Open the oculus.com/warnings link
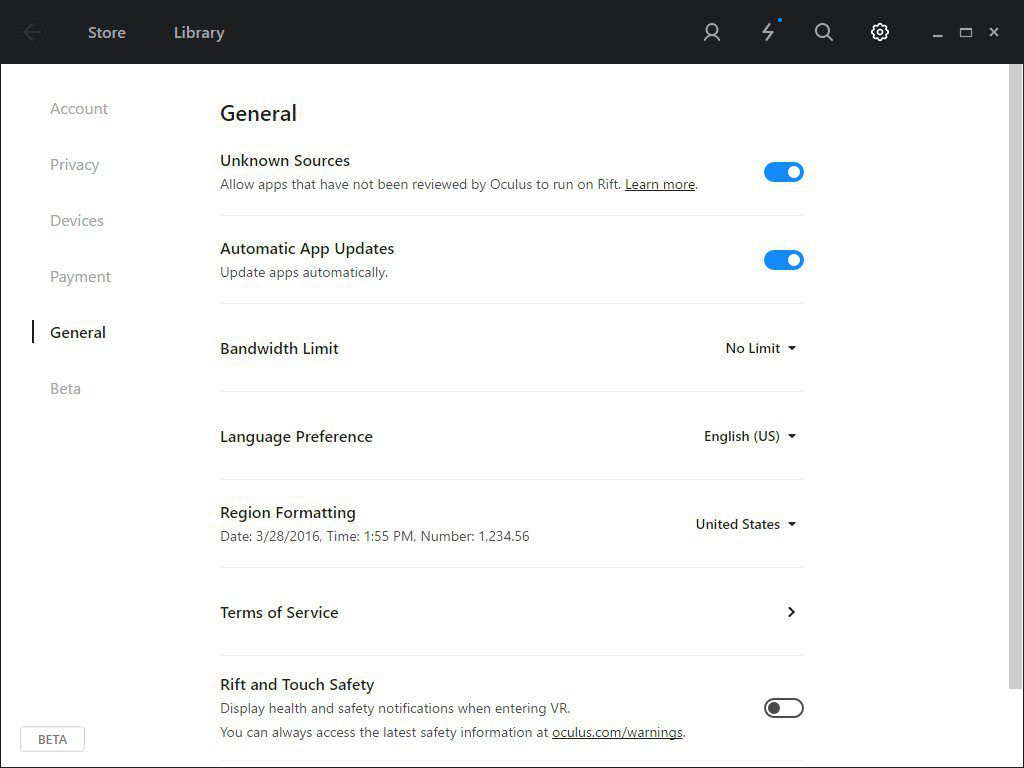This screenshot has height=768, width=1024. [617, 732]
